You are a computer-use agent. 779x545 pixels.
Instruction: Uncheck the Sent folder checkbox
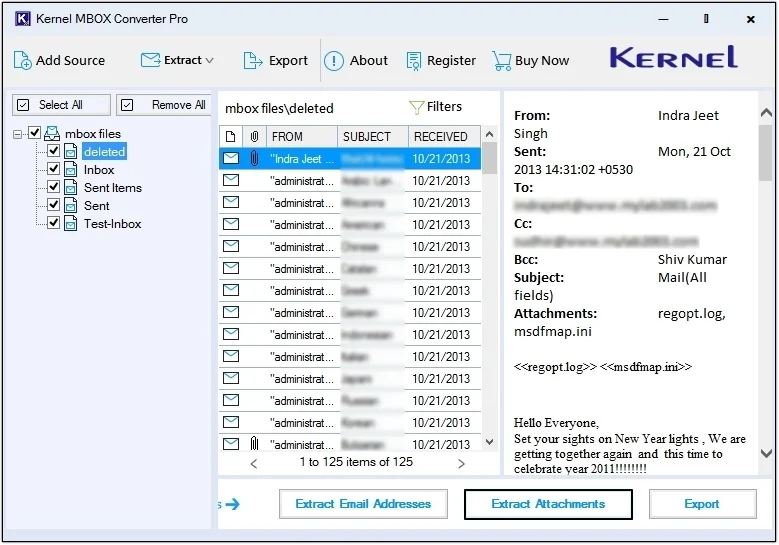[54, 205]
